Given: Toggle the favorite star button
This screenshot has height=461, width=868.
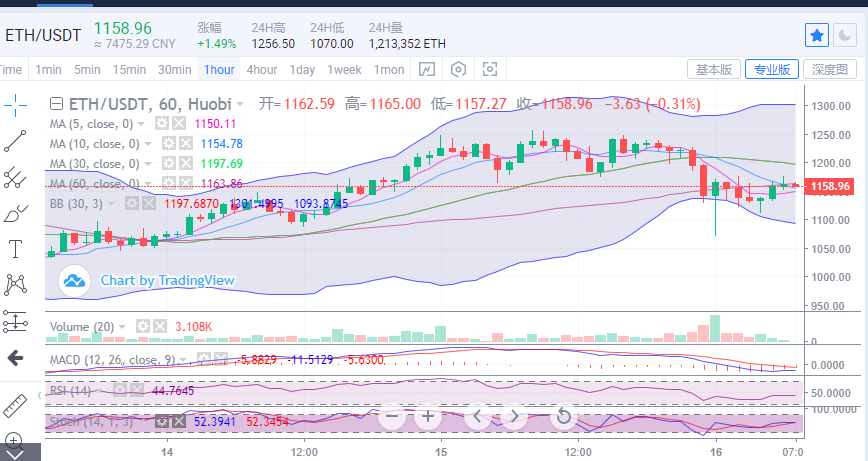Looking at the screenshot, I should pos(817,36).
